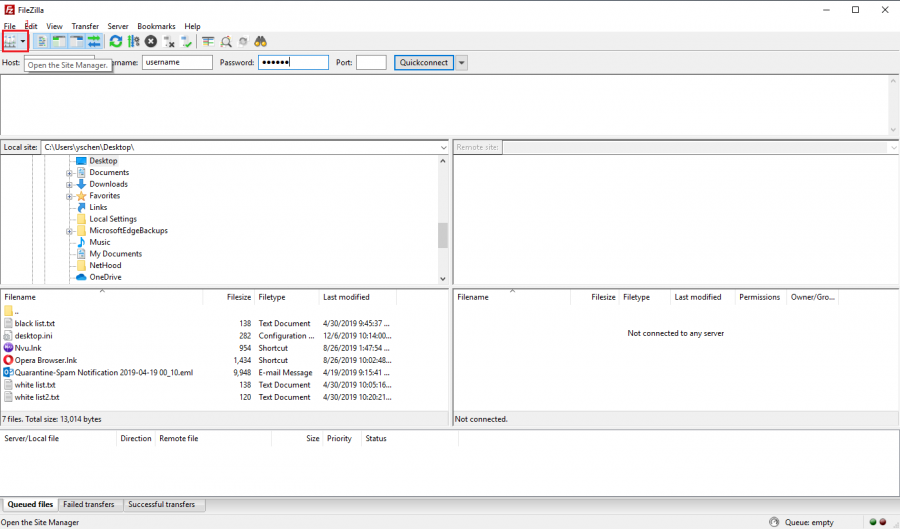900x529 pixels.
Task: Sort local files by Filesize column
Action: pos(239,297)
